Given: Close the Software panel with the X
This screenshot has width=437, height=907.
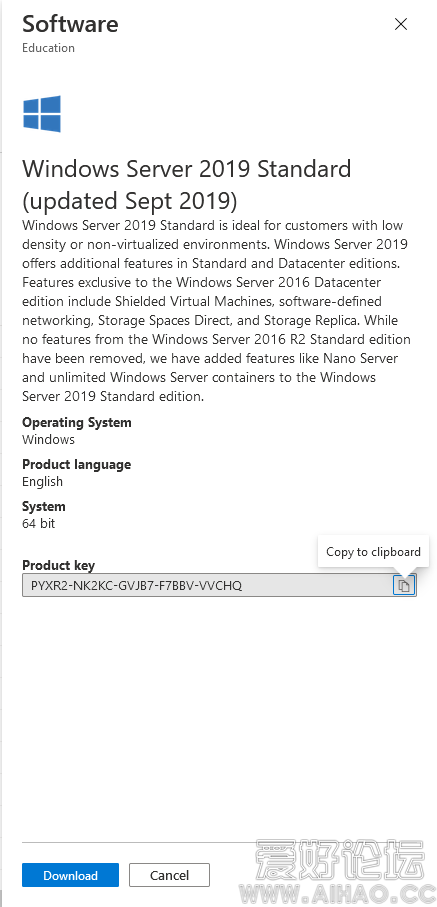Looking at the screenshot, I should point(401,24).
